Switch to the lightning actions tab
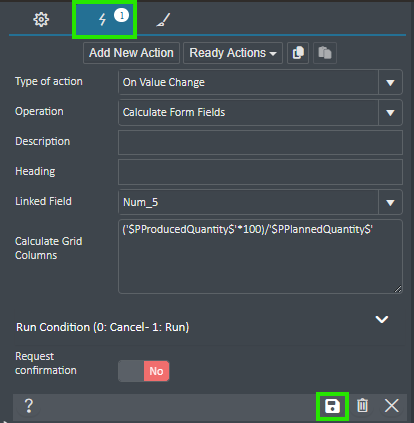Screen dimensions: 414x423 point(104,19)
